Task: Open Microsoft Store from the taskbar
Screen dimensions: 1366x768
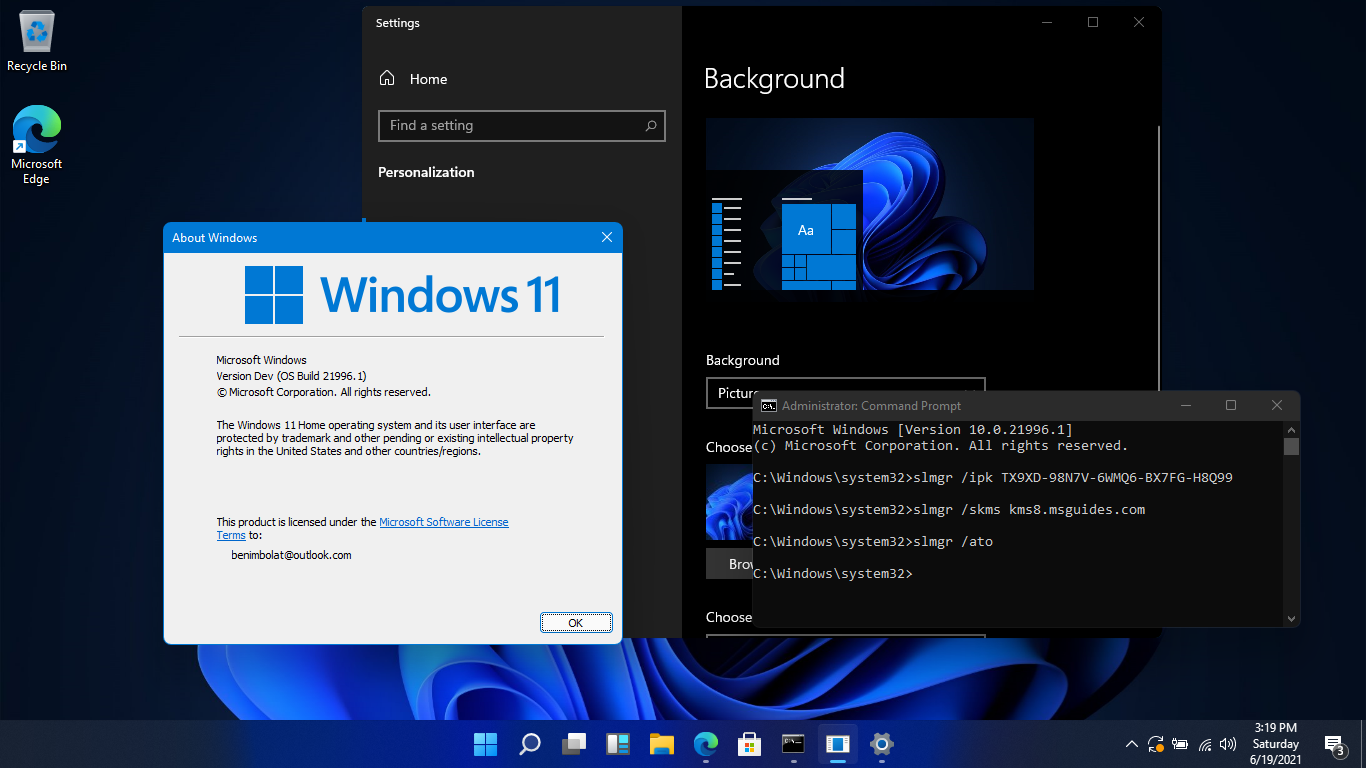Action: pos(750,744)
